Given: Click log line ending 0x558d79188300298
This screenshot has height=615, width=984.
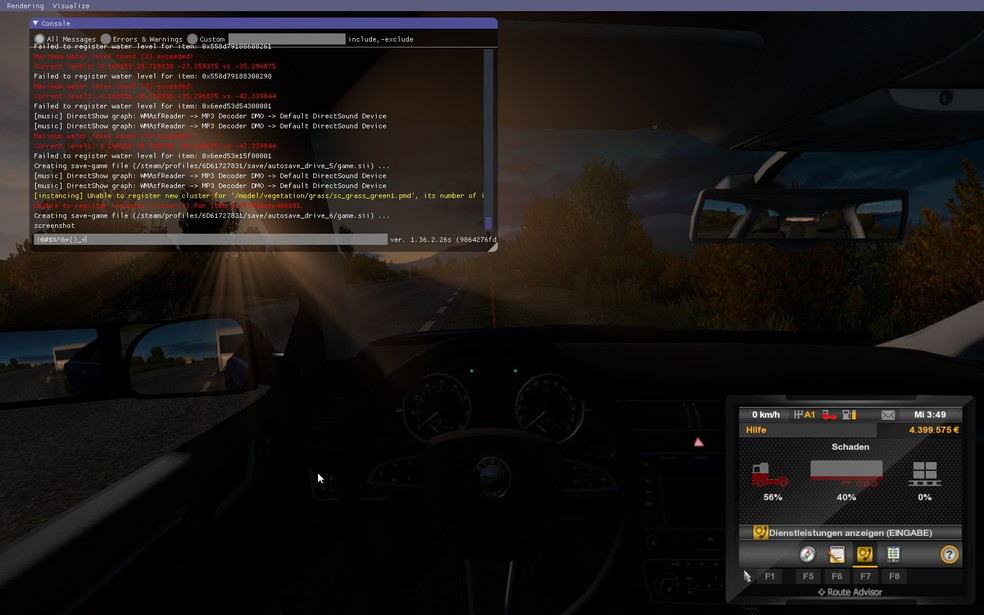Looking at the screenshot, I should point(152,76).
